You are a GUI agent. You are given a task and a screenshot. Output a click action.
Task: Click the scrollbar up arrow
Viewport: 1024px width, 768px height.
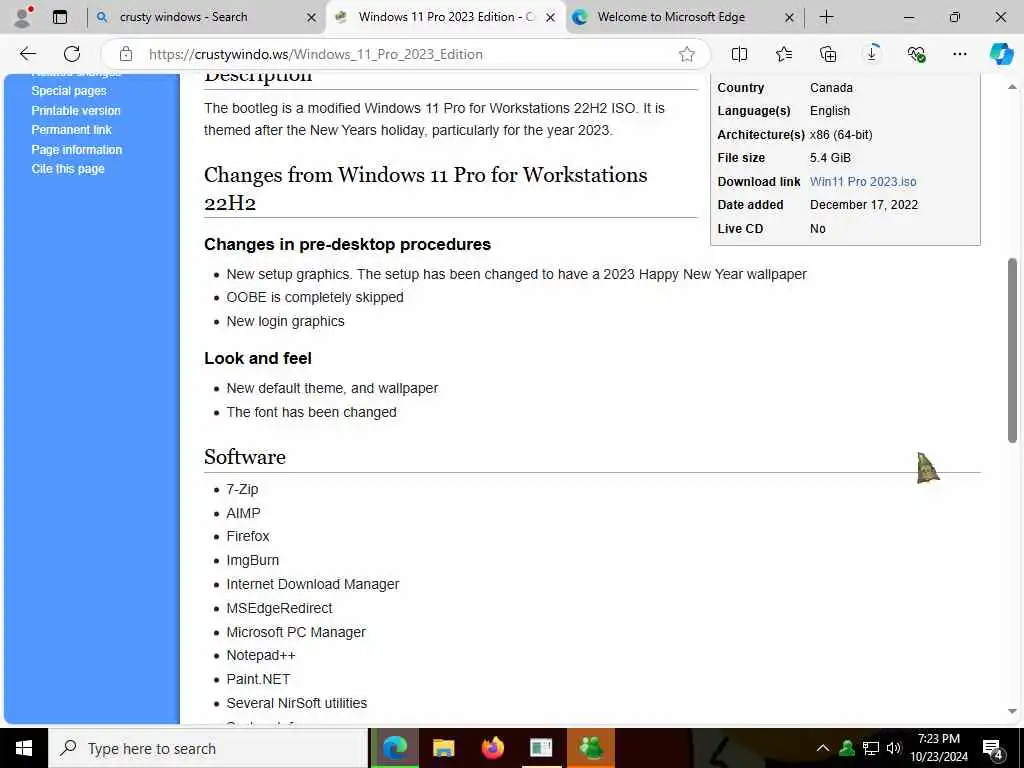(1012, 86)
